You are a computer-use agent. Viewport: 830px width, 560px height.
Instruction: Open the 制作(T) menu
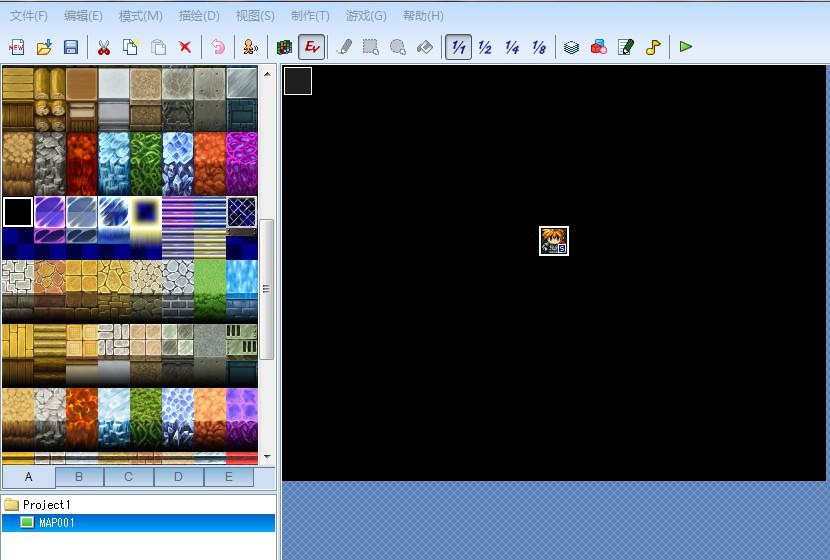click(310, 16)
